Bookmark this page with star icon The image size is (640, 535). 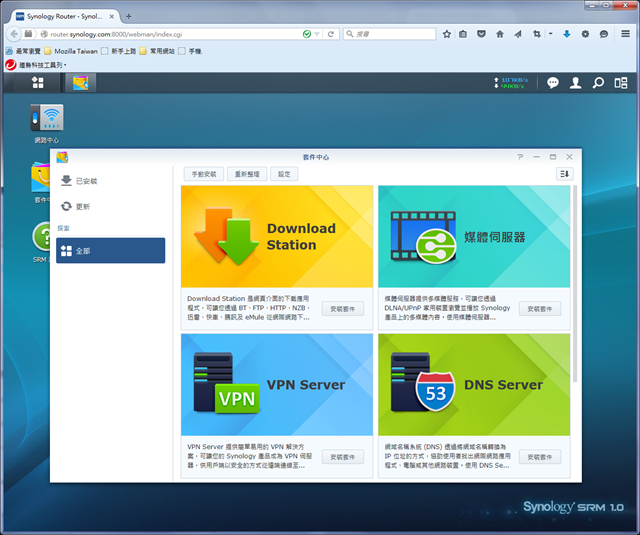pyautogui.click(x=447, y=34)
